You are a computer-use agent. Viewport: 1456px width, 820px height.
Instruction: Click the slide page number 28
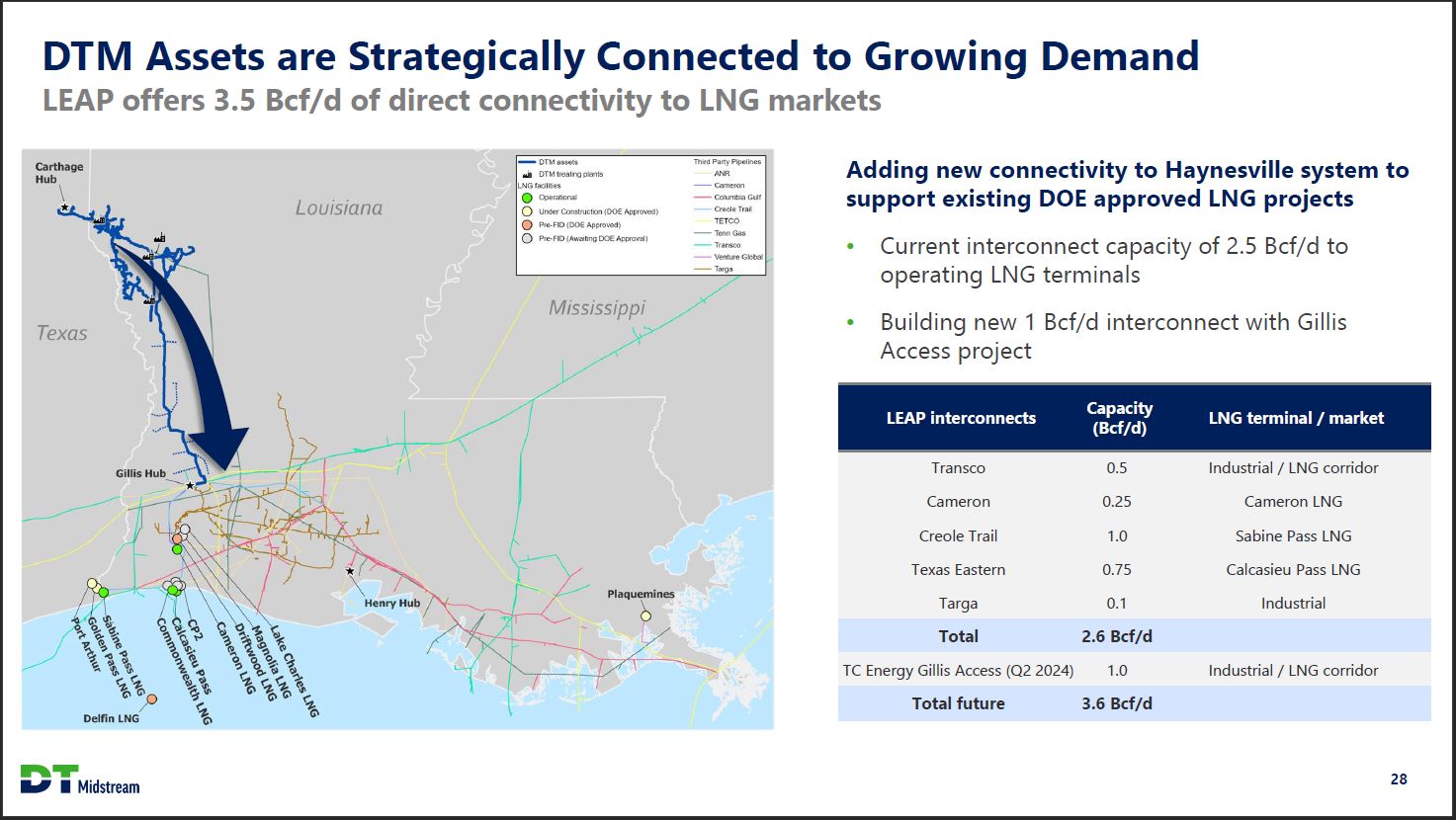(1399, 779)
